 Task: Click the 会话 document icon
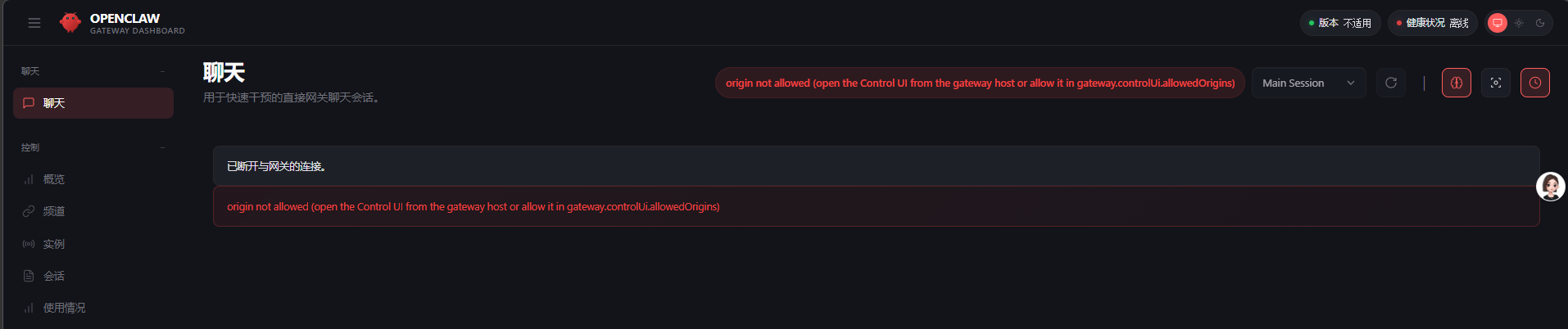point(29,276)
